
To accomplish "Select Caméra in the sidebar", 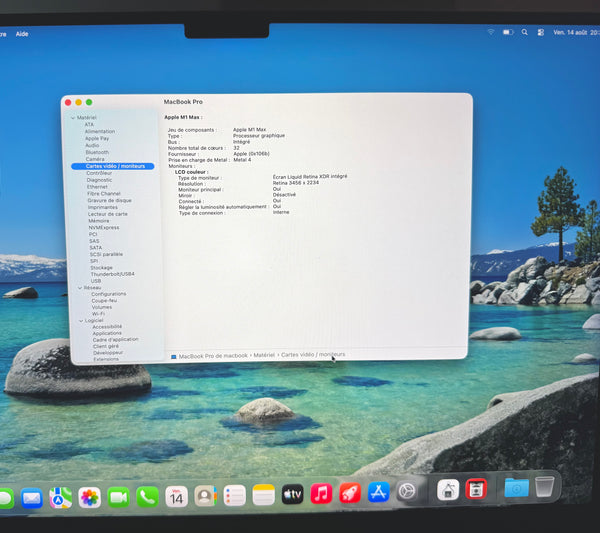I will pyautogui.click(x=95, y=159).
